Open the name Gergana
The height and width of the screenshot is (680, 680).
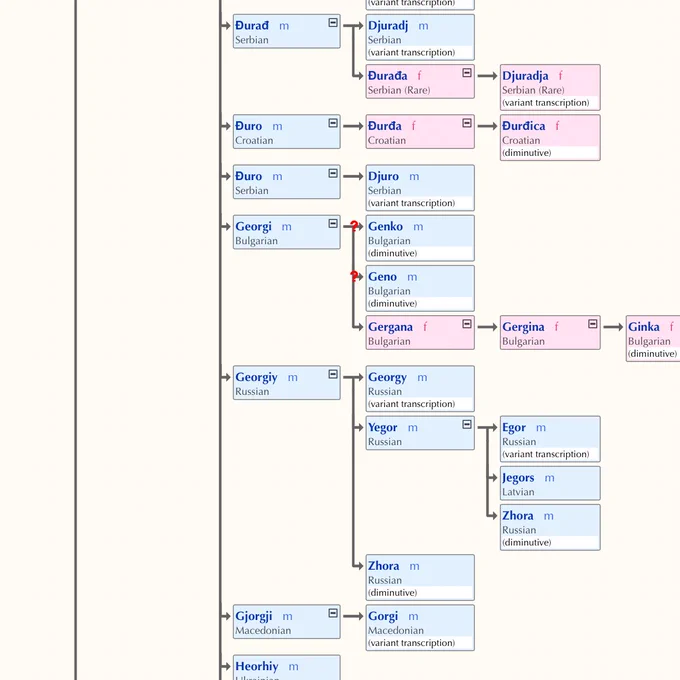390,327
